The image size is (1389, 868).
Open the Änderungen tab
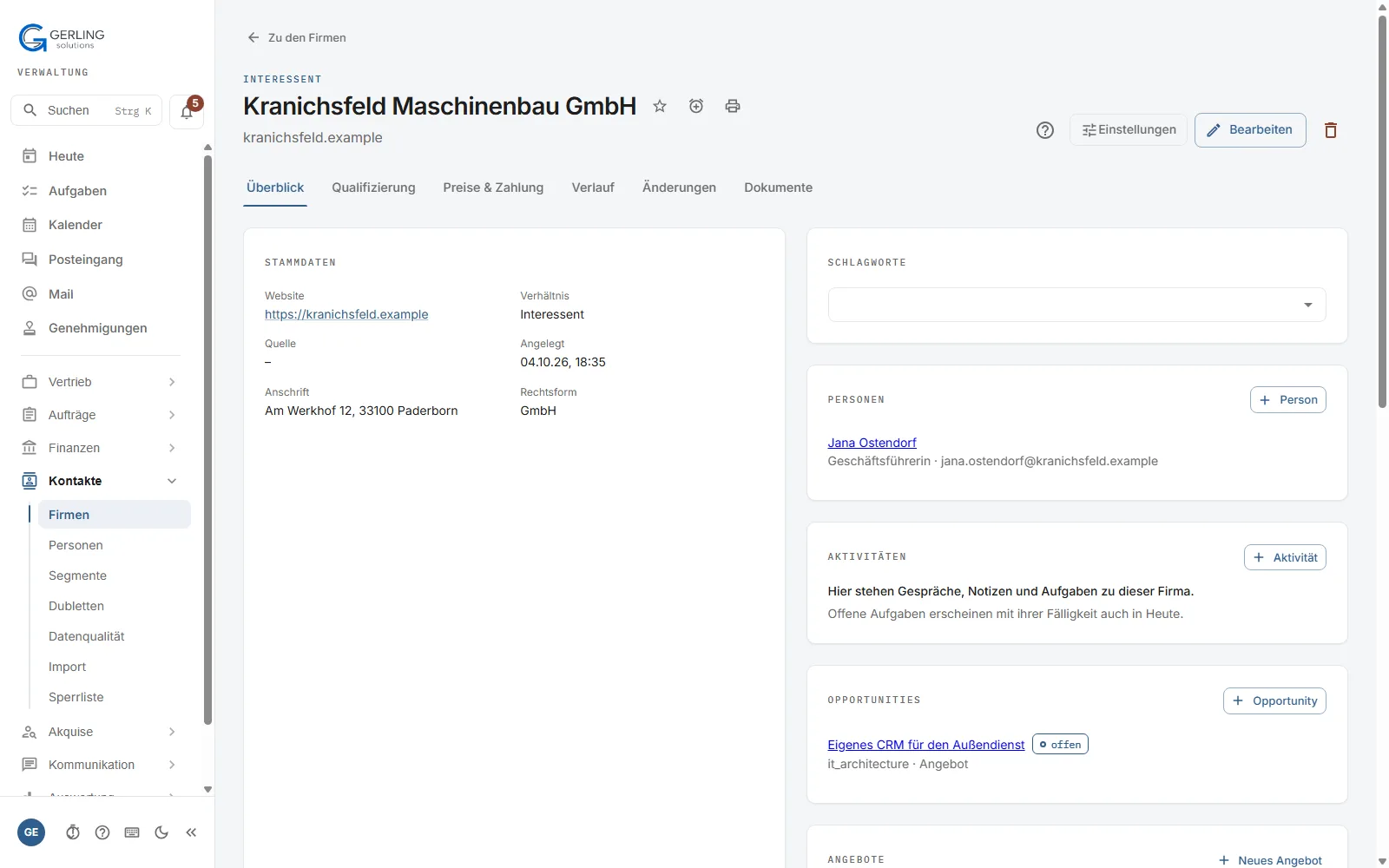pos(679,187)
